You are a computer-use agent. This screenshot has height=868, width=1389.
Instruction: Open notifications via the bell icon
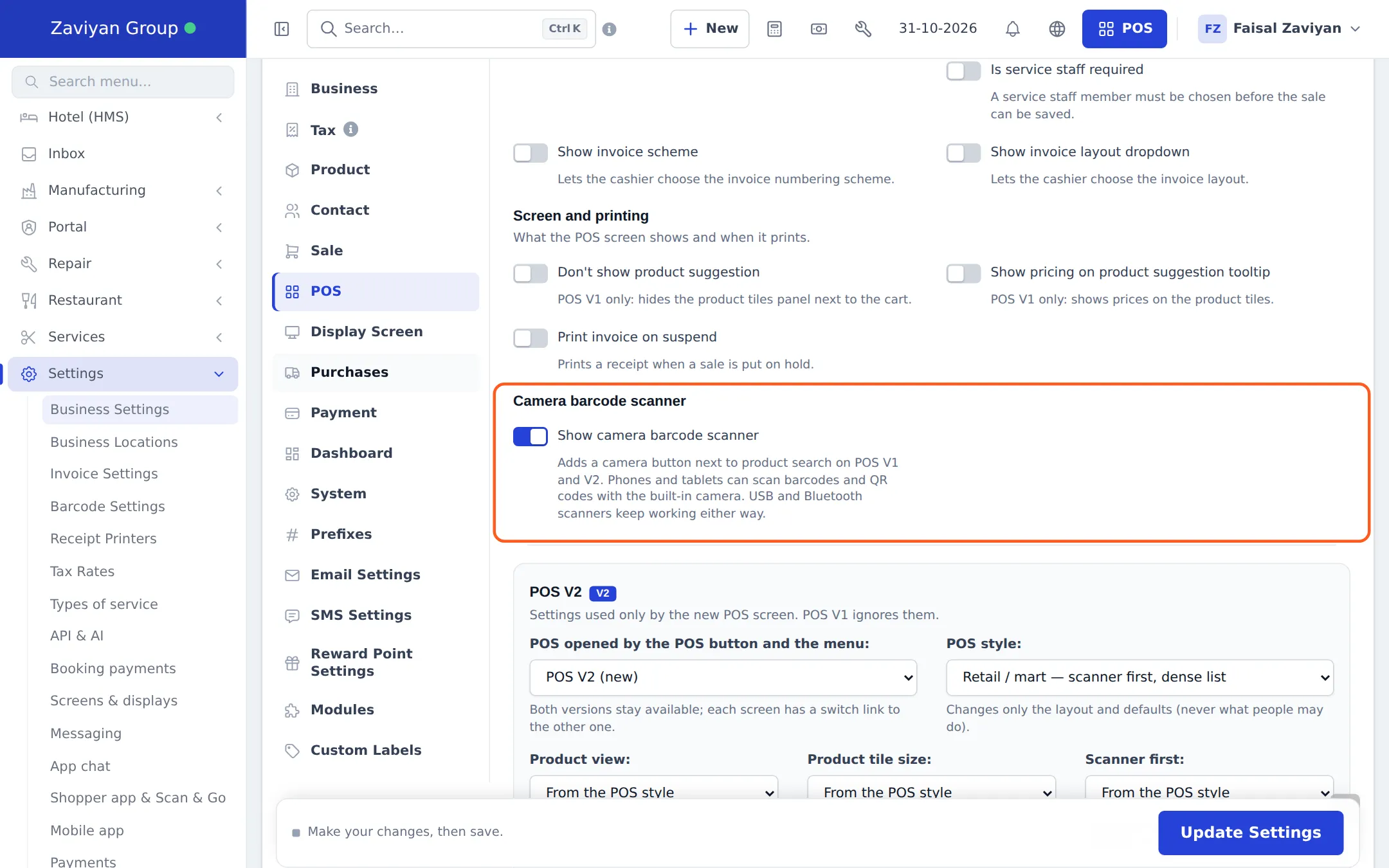1013,29
